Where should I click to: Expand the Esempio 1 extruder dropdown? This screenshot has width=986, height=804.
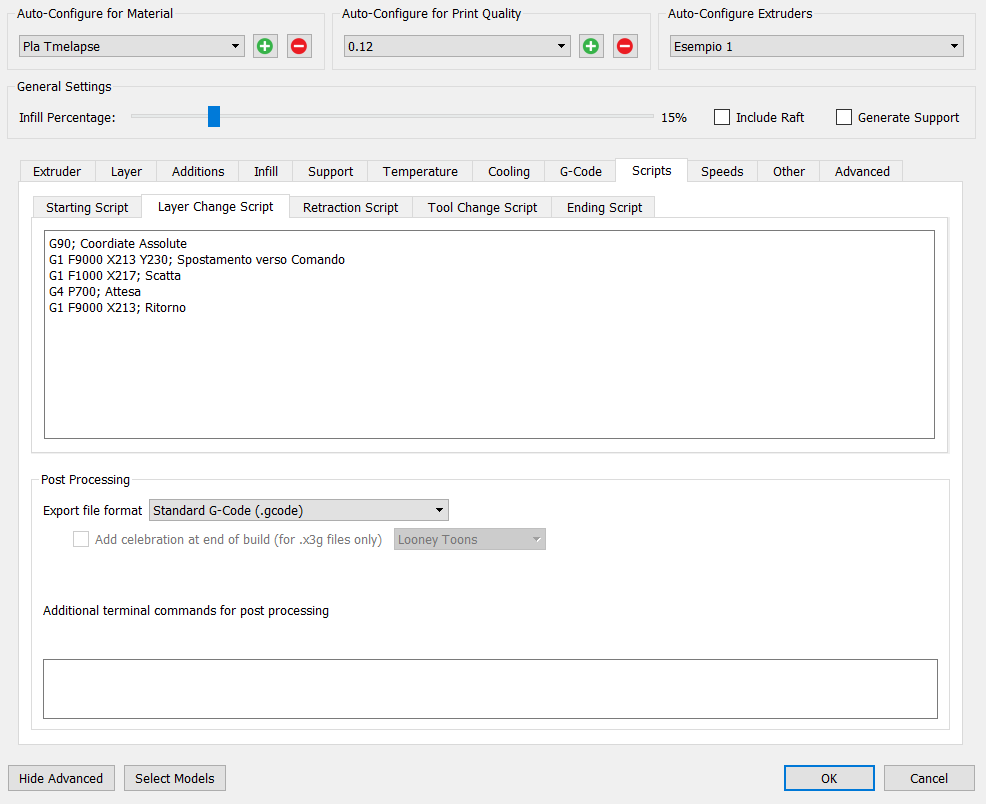[816, 47]
